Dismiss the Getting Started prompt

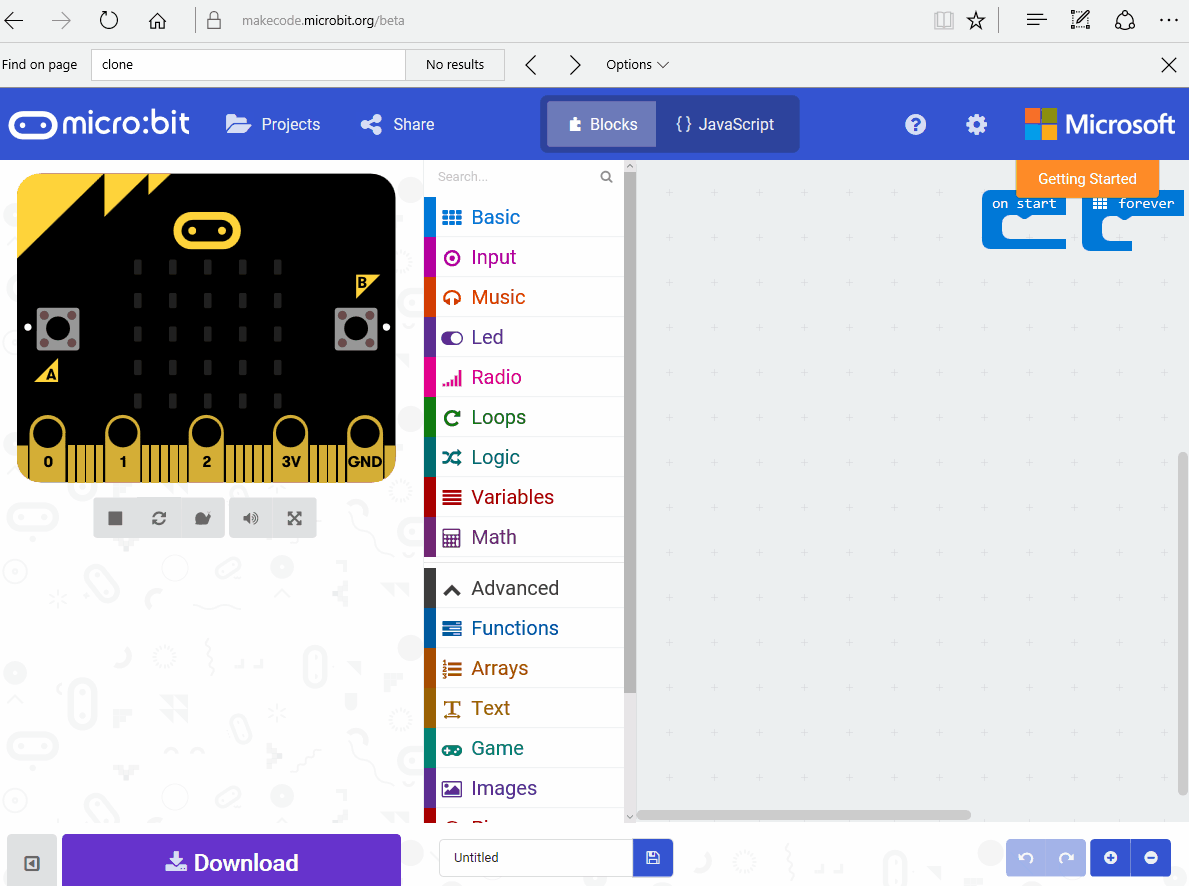[1087, 178]
